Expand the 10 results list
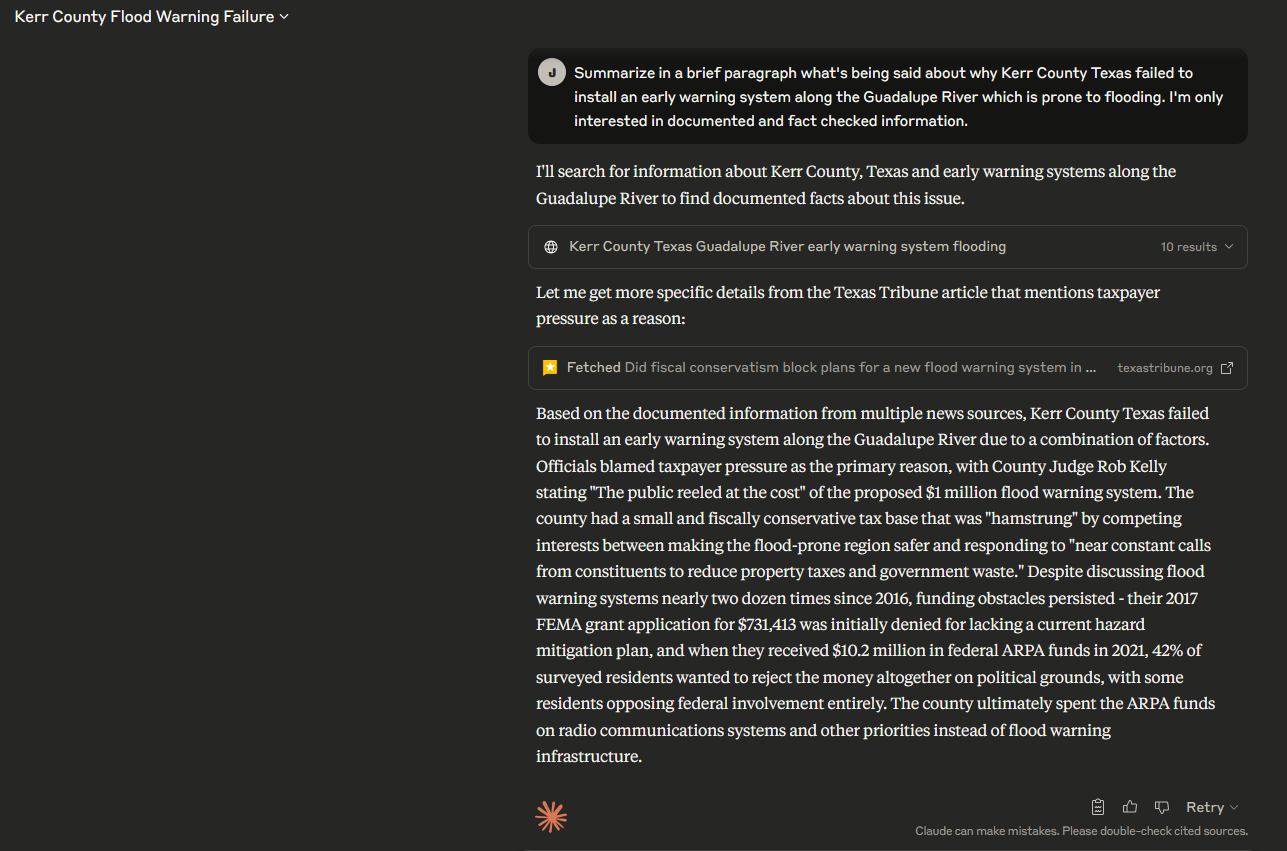1287x851 pixels. coord(1197,247)
